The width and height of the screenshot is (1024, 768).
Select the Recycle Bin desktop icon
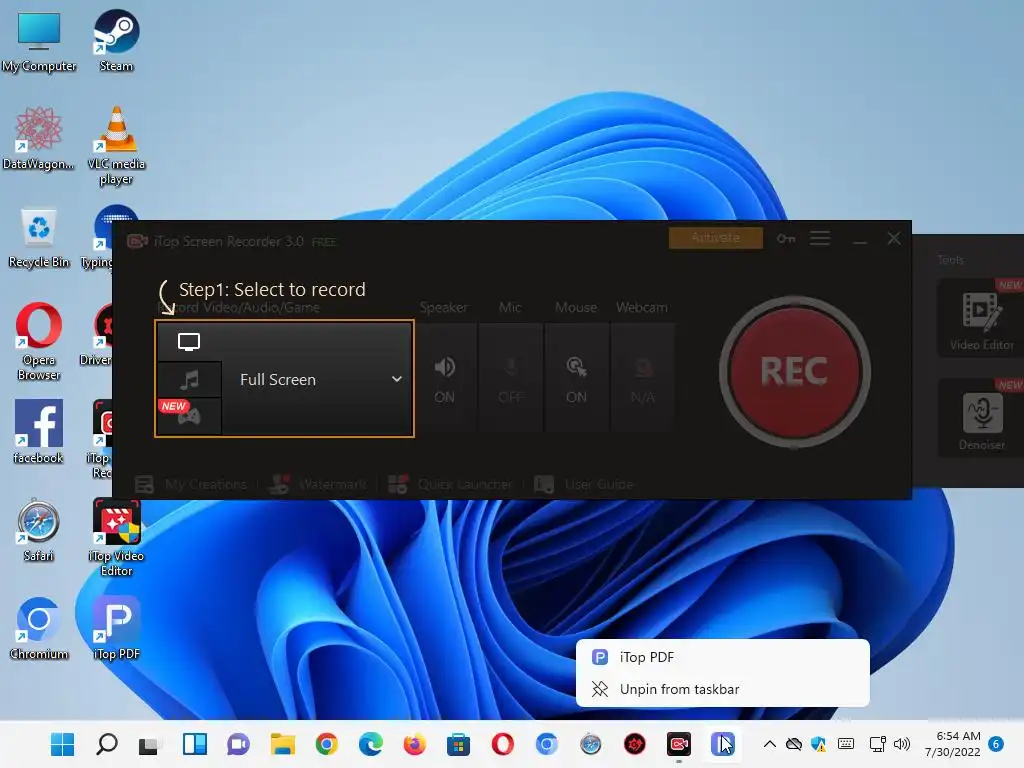[39, 238]
